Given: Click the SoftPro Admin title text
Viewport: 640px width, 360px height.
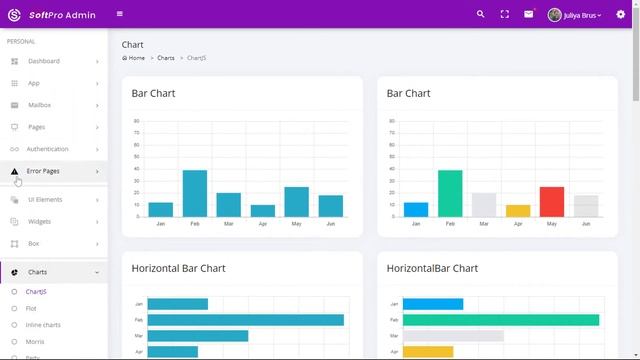Looking at the screenshot, I should point(62,15).
